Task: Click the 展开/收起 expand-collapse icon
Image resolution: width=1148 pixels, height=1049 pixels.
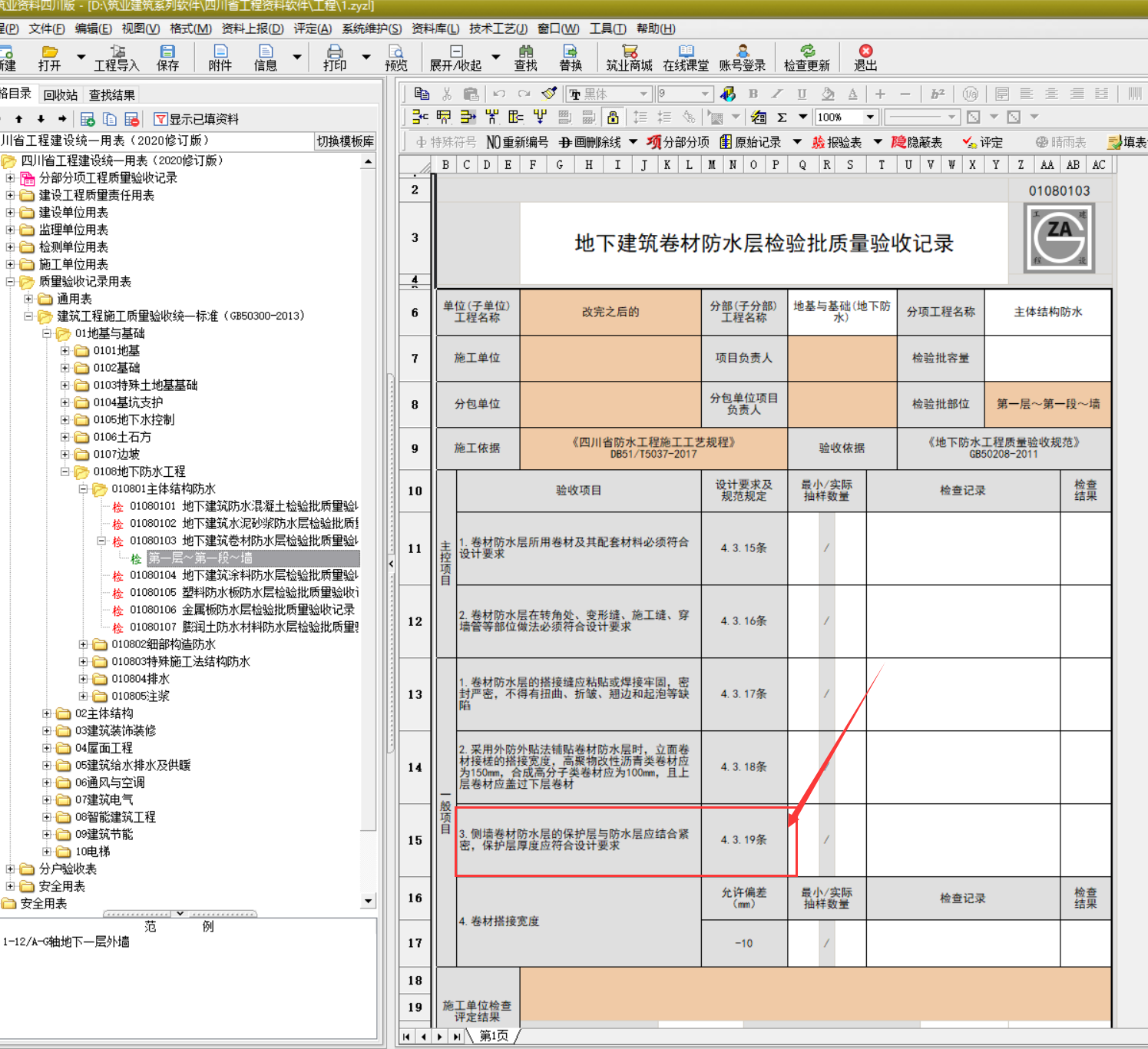Action: point(456,51)
